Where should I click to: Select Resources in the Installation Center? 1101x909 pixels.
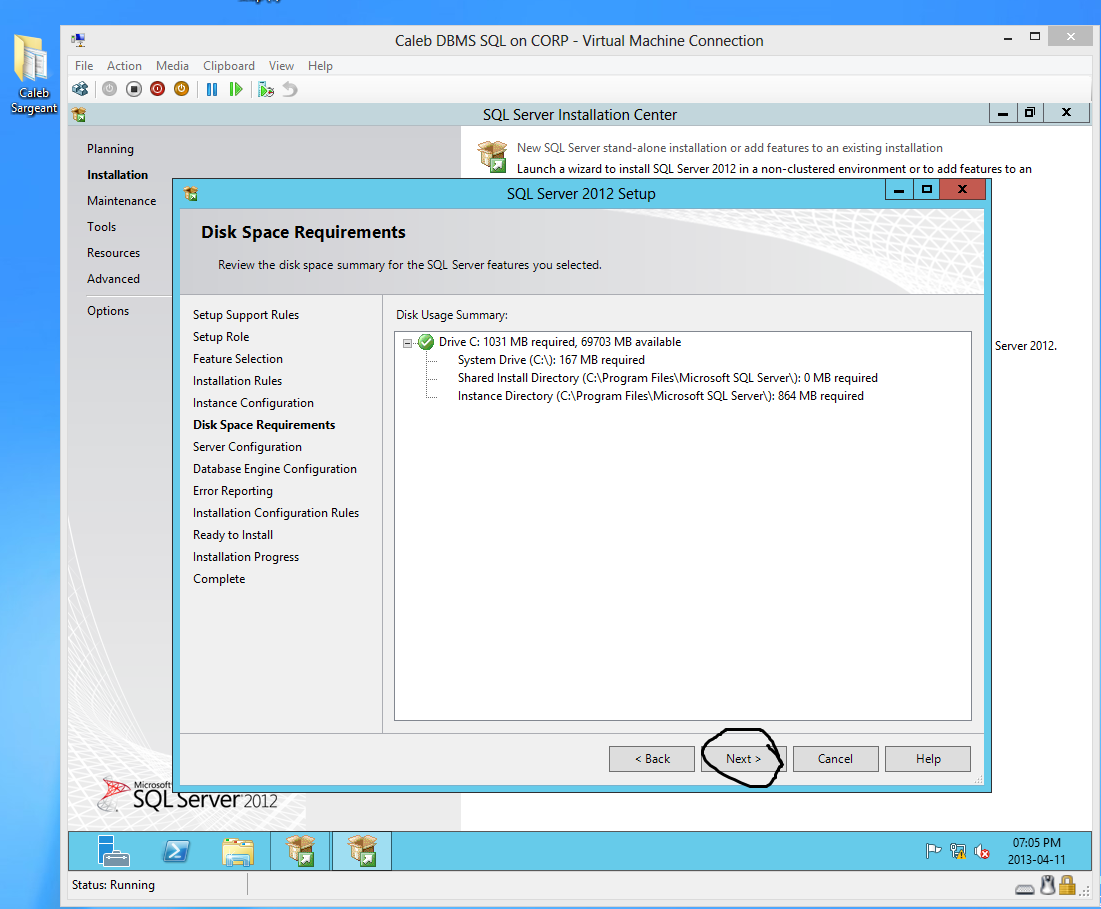(113, 253)
